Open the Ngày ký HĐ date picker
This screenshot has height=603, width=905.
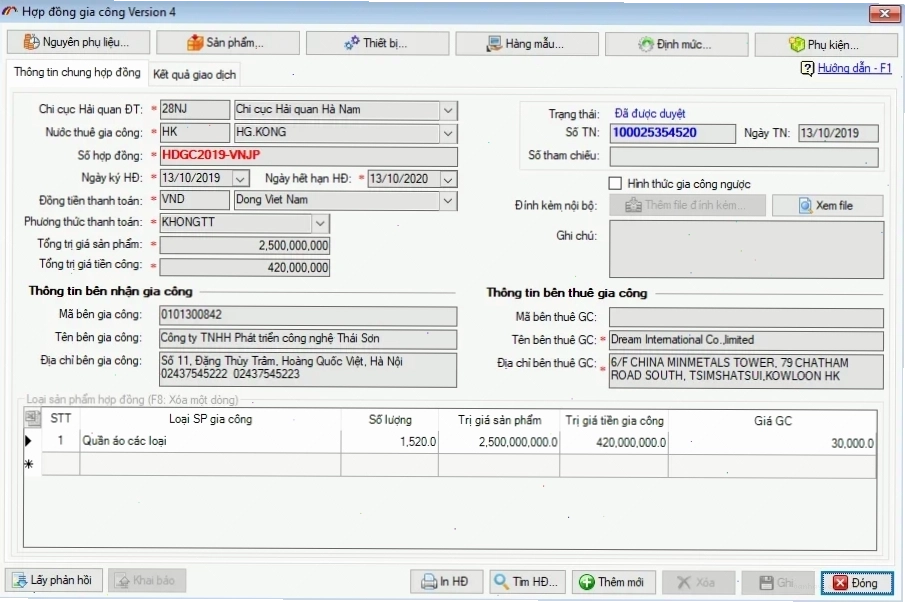pos(241,179)
